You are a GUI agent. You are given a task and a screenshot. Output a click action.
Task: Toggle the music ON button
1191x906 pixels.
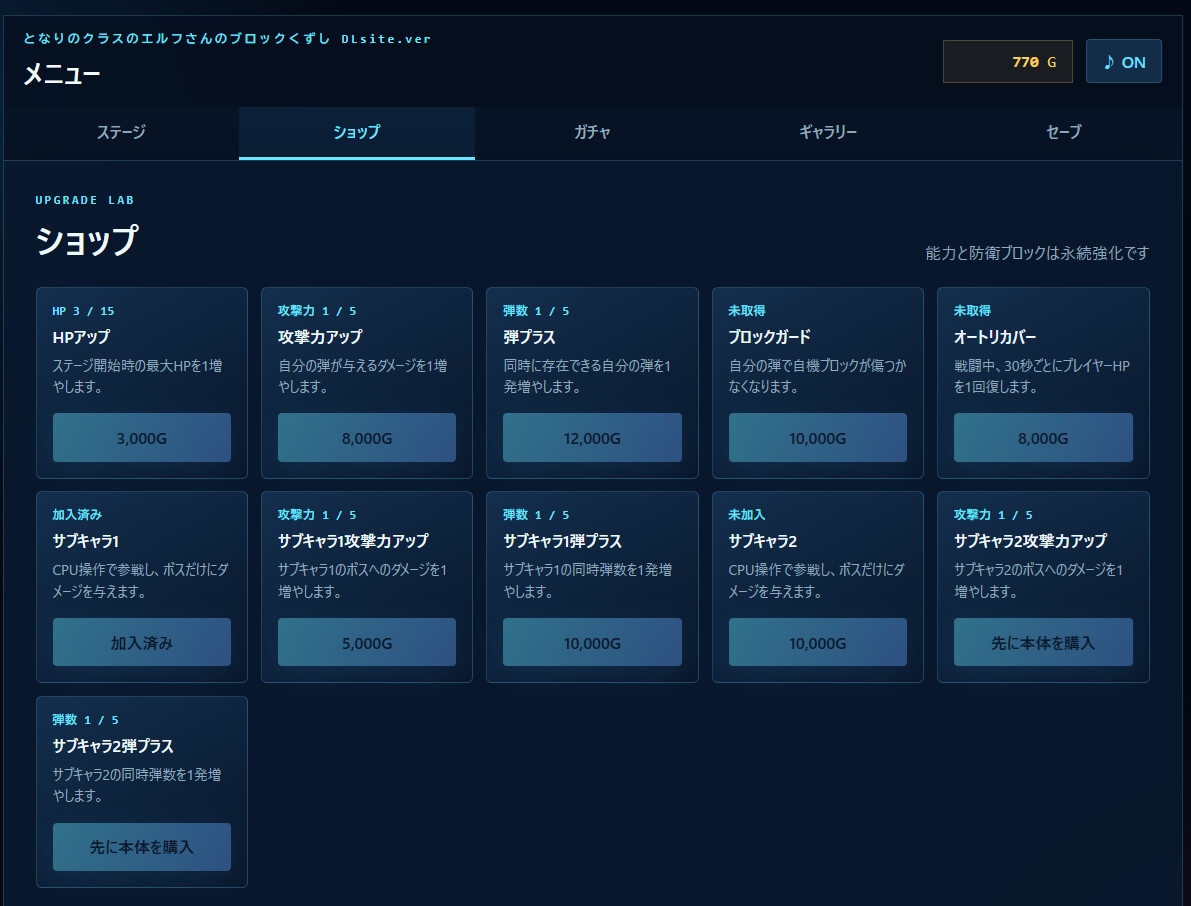[1123, 62]
